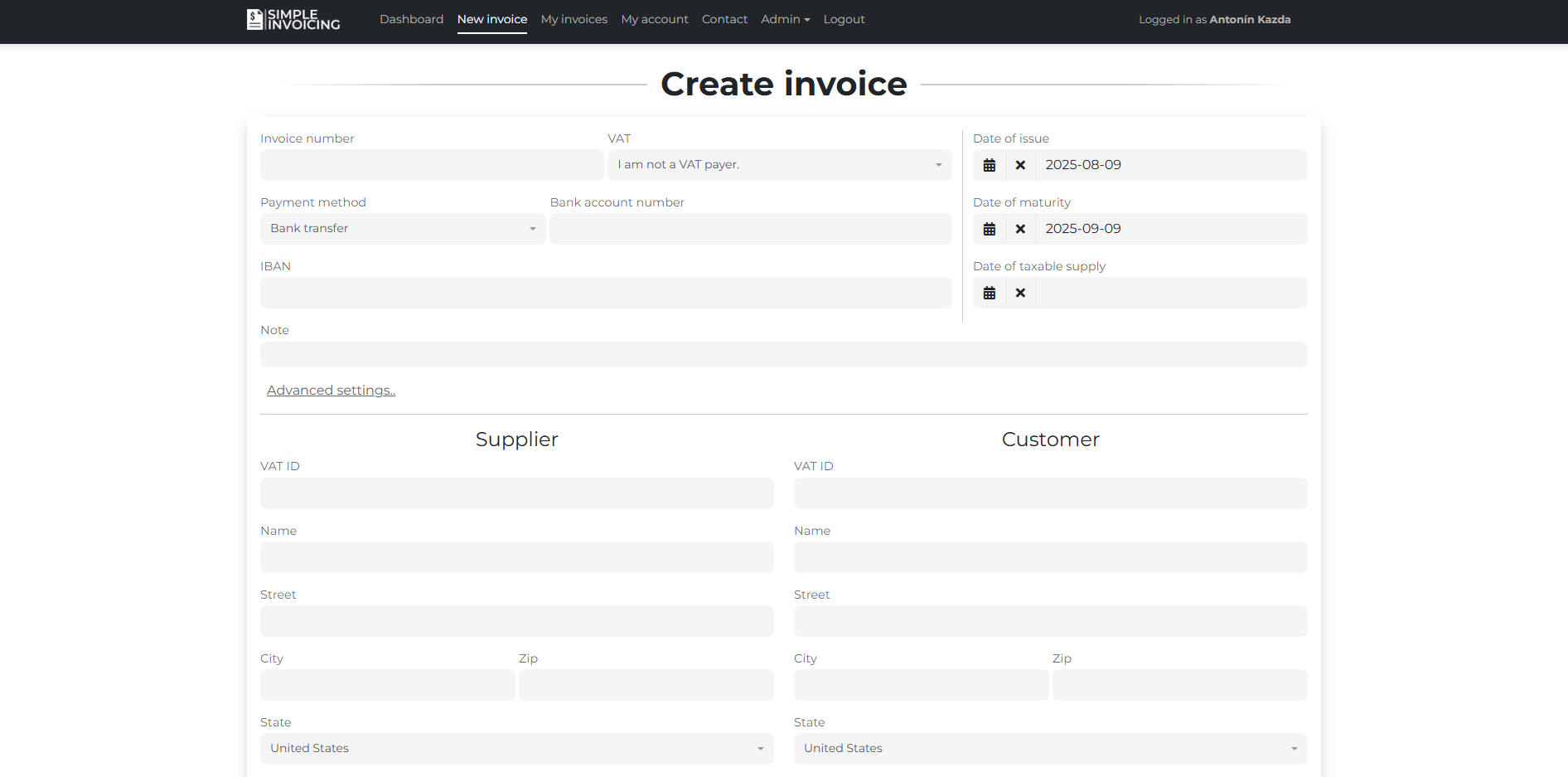Image resolution: width=1568 pixels, height=777 pixels.
Task: Select the New invoice nav item
Action: [492, 19]
